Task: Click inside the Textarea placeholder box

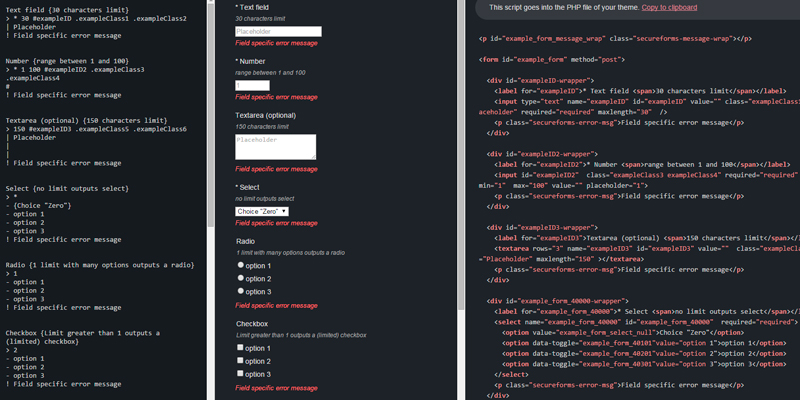Action: [x=275, y=146]
